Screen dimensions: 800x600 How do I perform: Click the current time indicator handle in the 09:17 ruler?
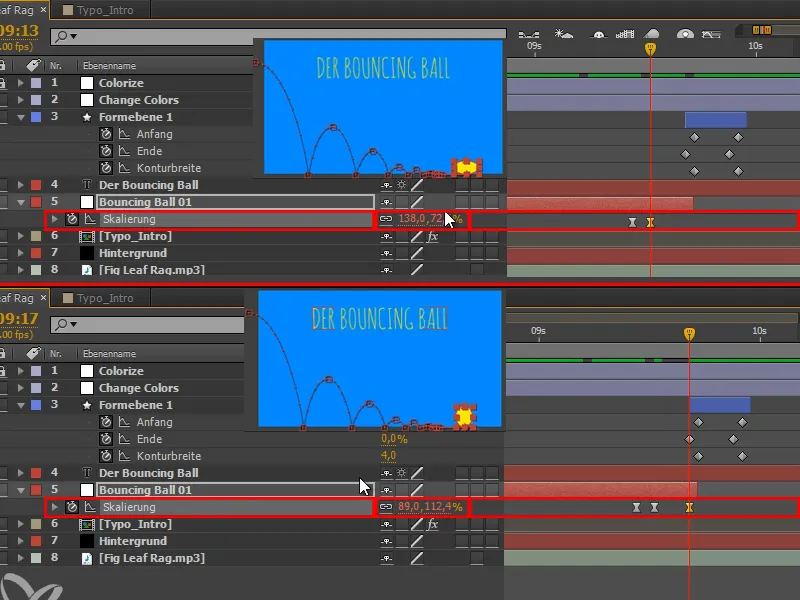(x=689, y=334)
